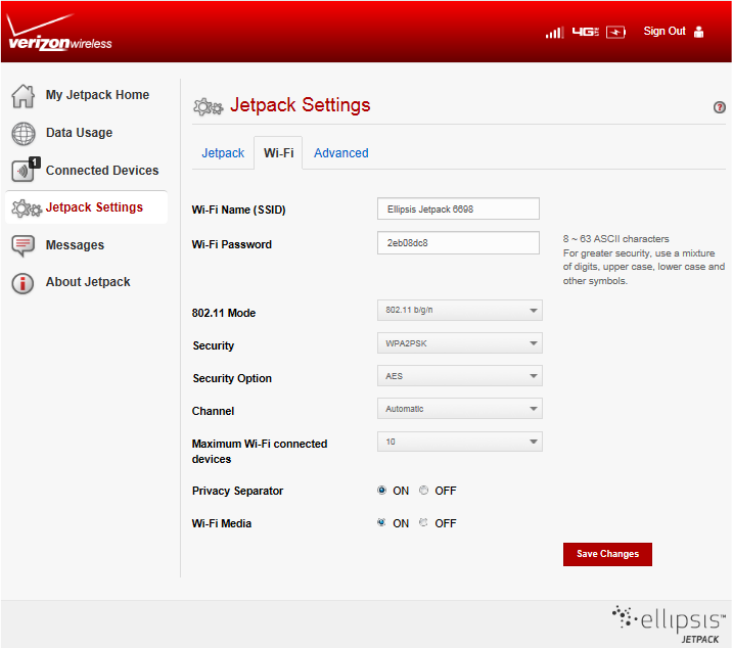
Task: Click the Jetpack Settings page heading
Action: point(300,105)
